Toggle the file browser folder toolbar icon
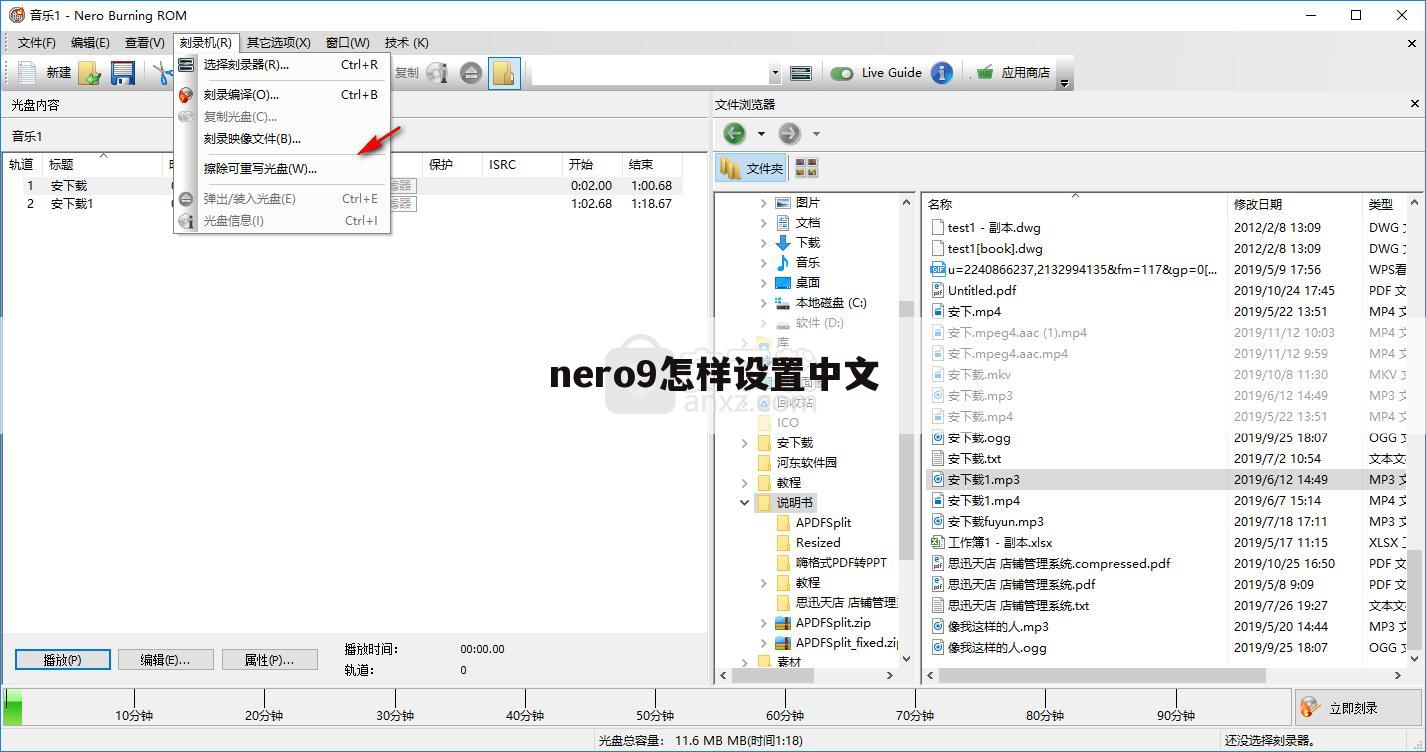1426x752 pixels. [x=504, y=73]
